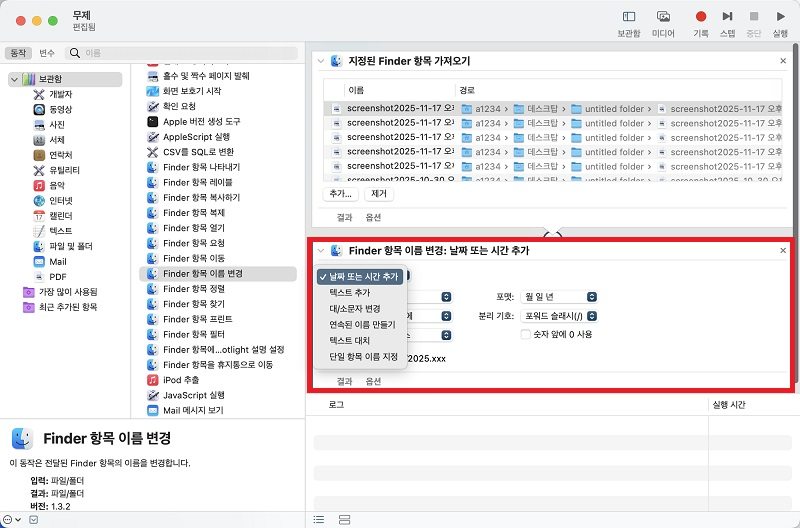Image resolution: width=800 pixels, height=528 pixels.
Task: Open 결과 in the get Finder items action
Action: pyautogui.click(x=344, y=218)
